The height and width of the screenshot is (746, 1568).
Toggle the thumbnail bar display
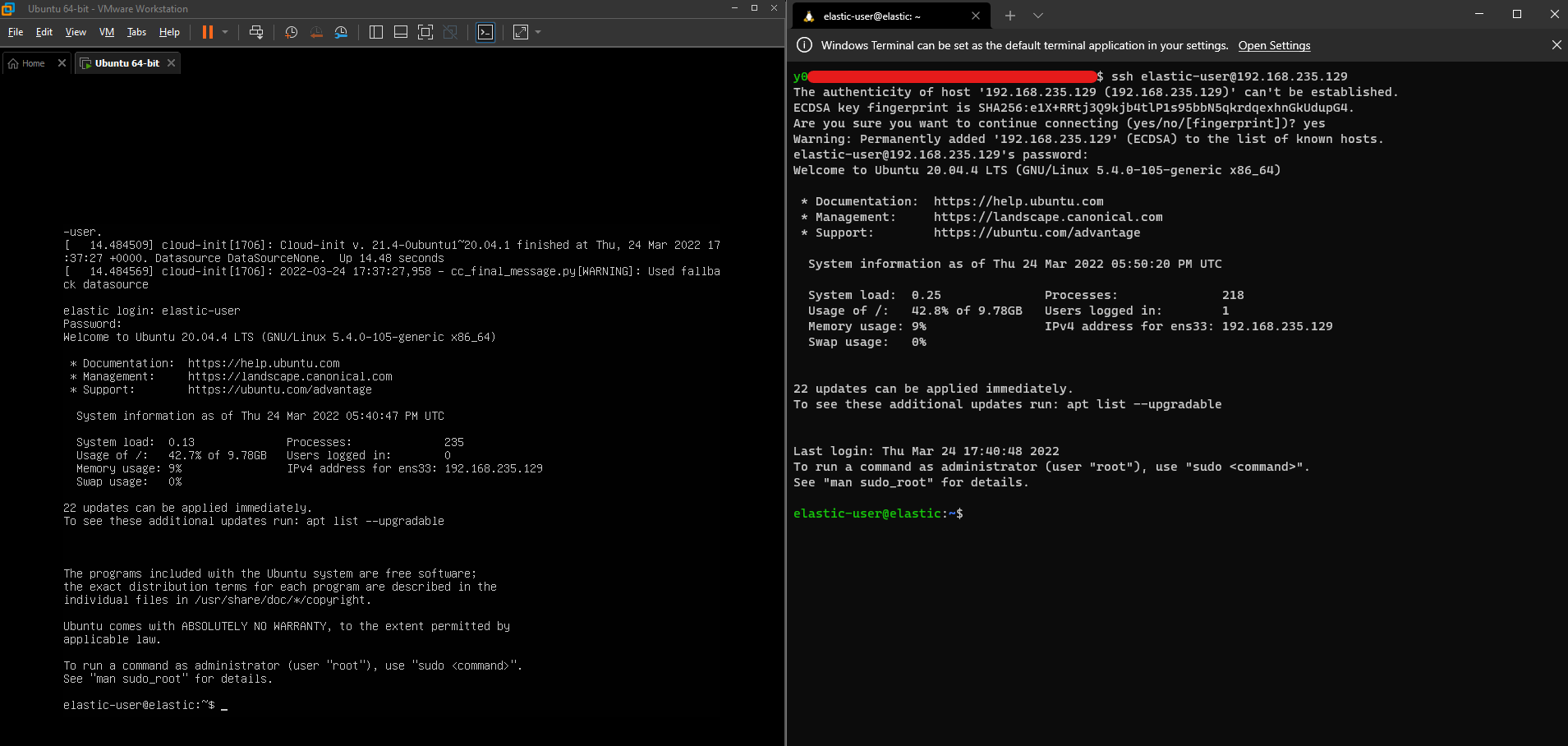(x=401, y=32)
